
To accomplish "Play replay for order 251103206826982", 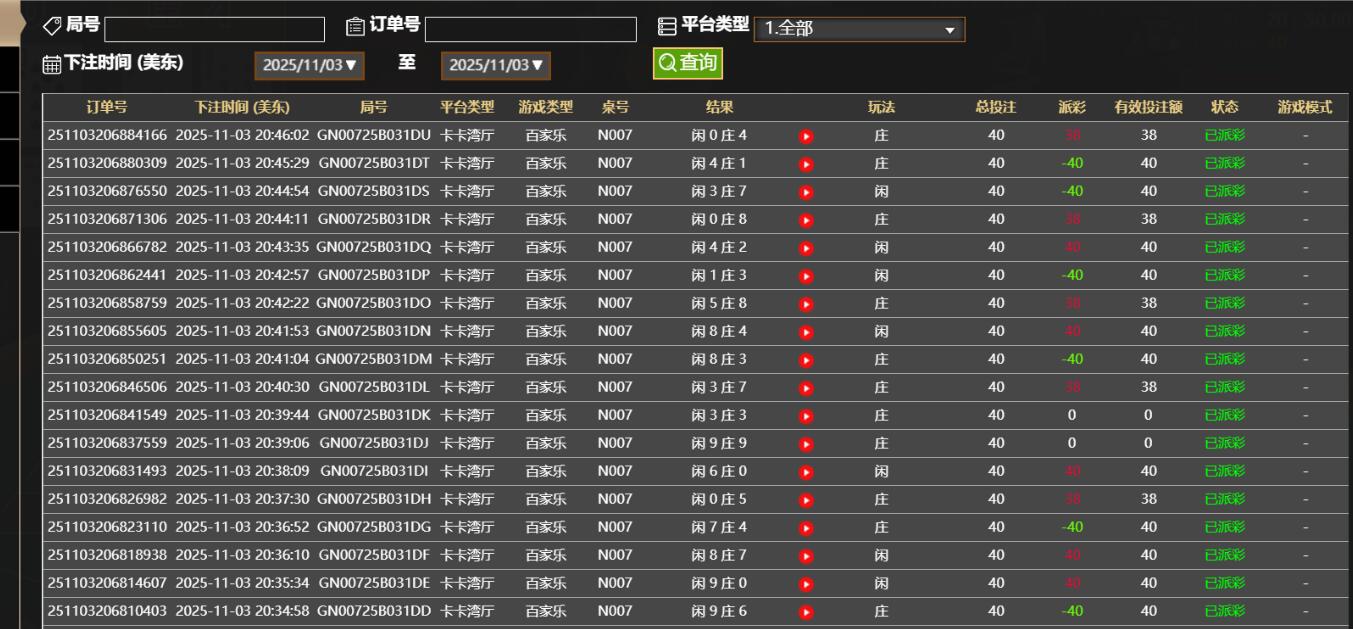I will coord(806,500).
